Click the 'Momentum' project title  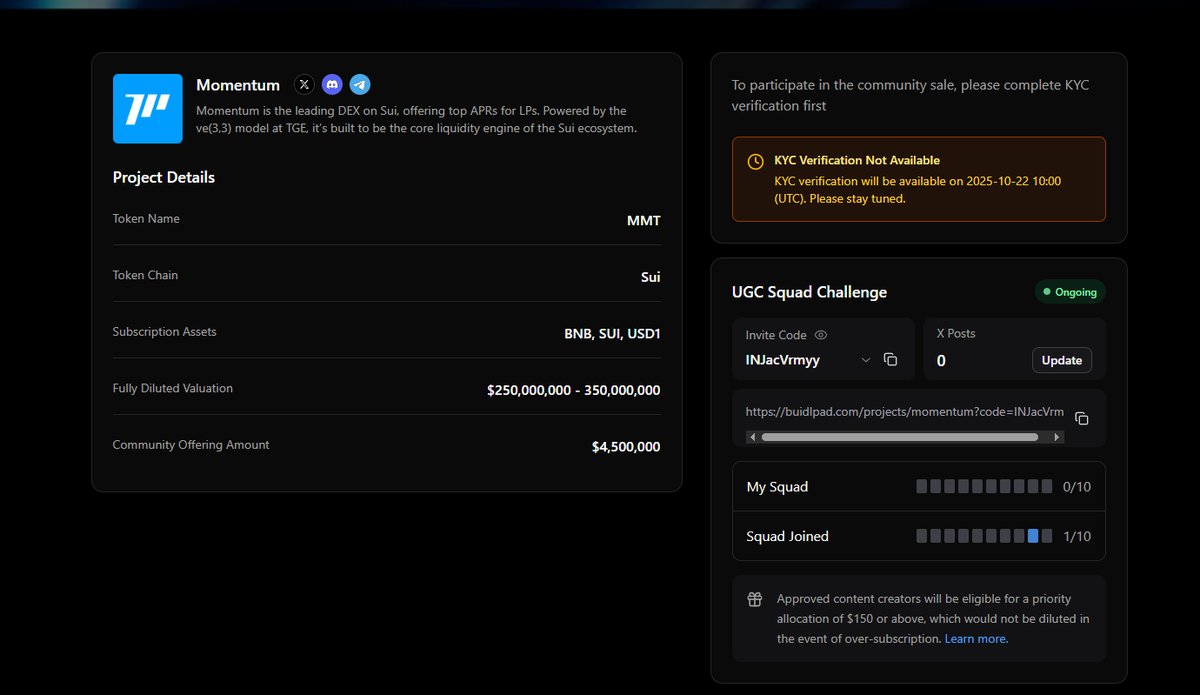pyautogui.click(x=238, y=85)
